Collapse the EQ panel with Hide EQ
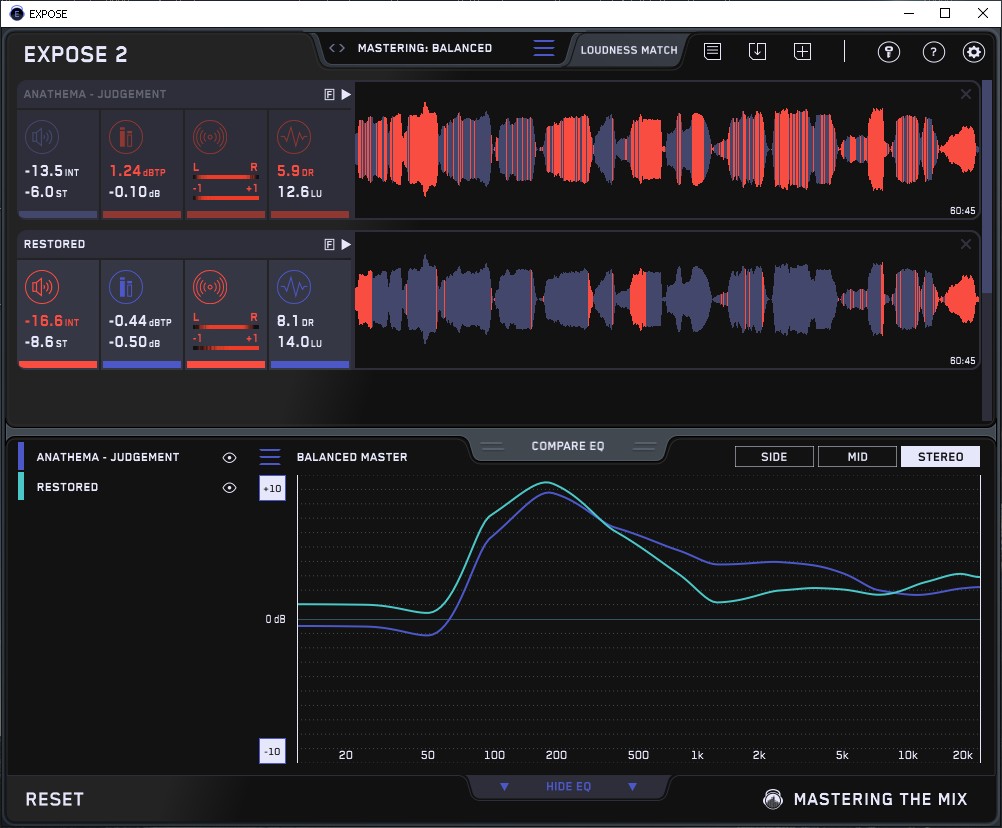 568,787
